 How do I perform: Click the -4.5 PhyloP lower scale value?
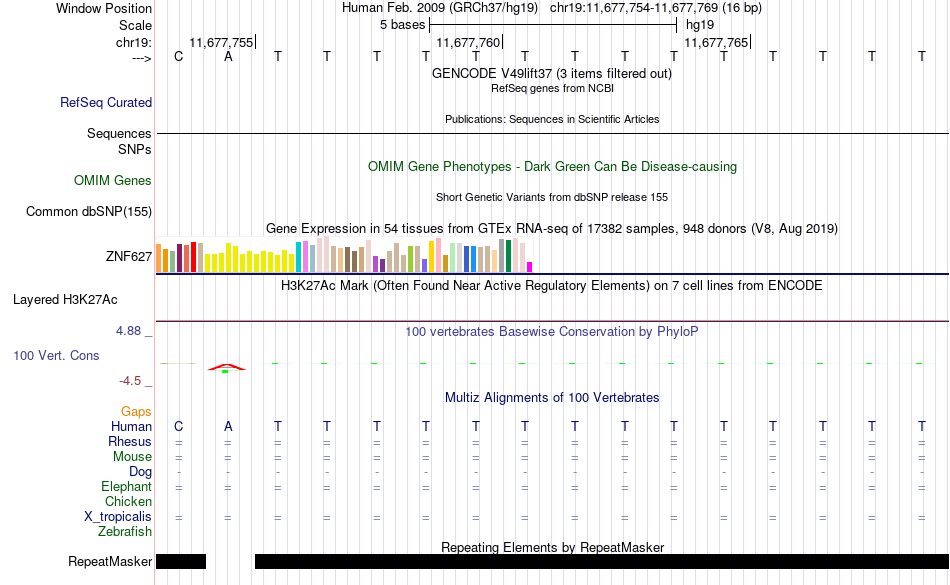coord(130,380)
